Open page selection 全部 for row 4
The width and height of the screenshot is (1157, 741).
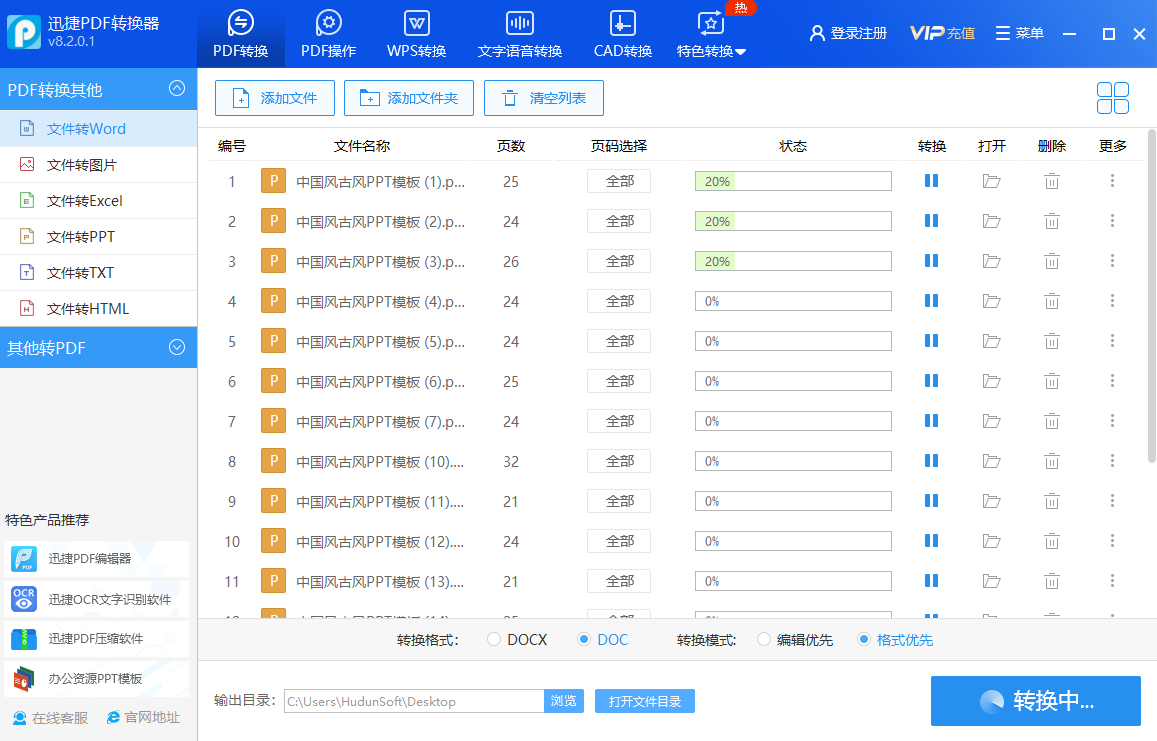pos(619,301)
